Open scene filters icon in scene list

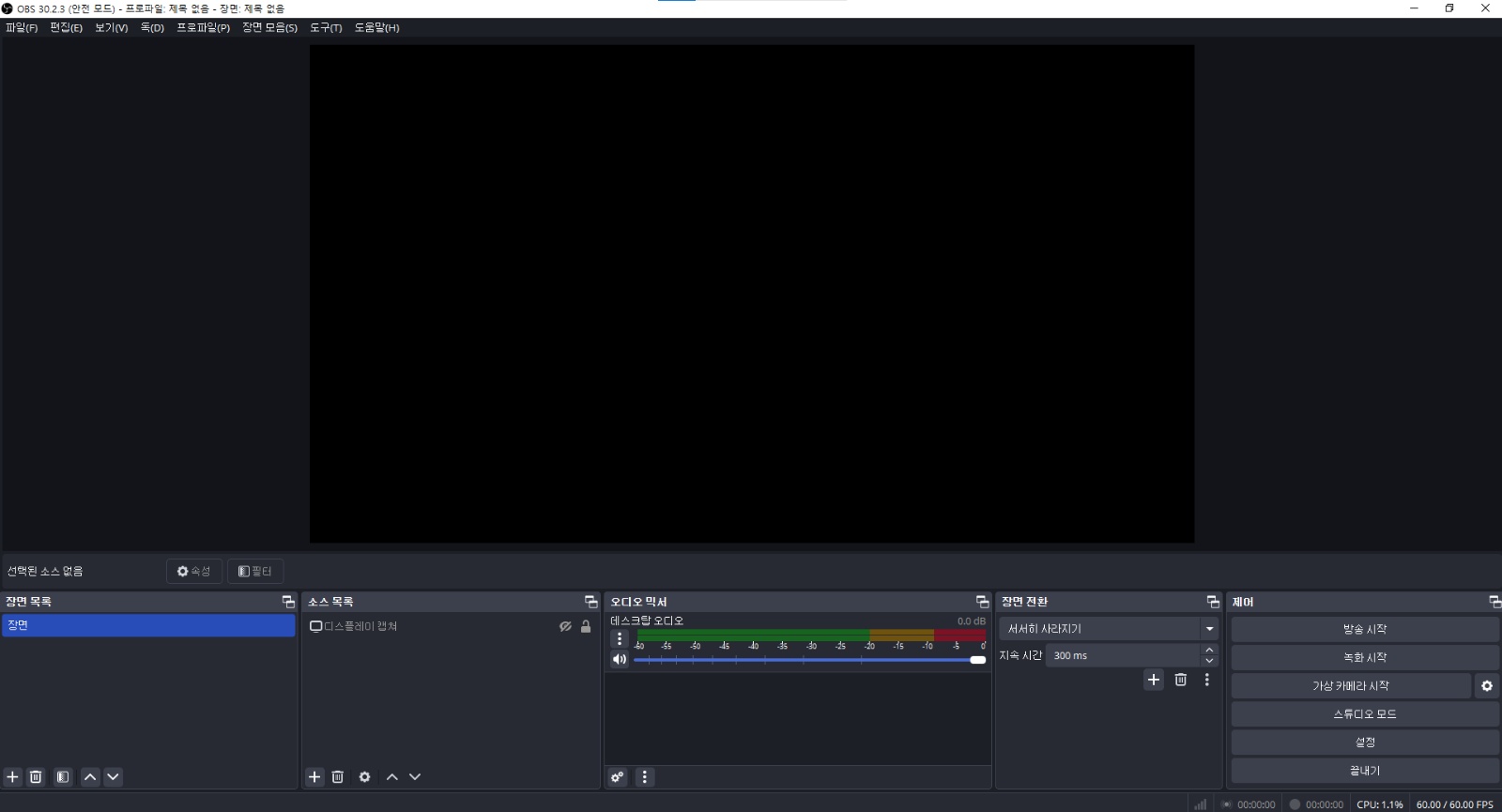point(63,777)
